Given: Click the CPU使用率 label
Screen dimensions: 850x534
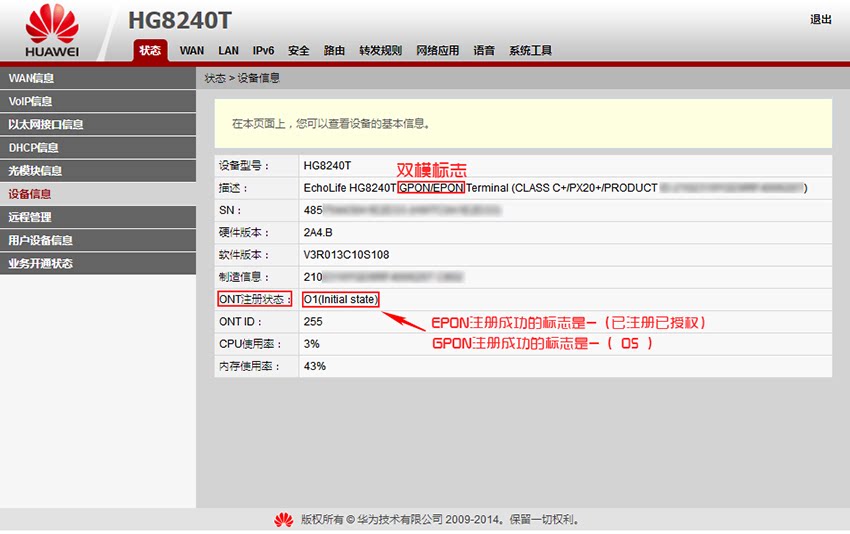Looking at the screenshot, I should pos(250,344).
